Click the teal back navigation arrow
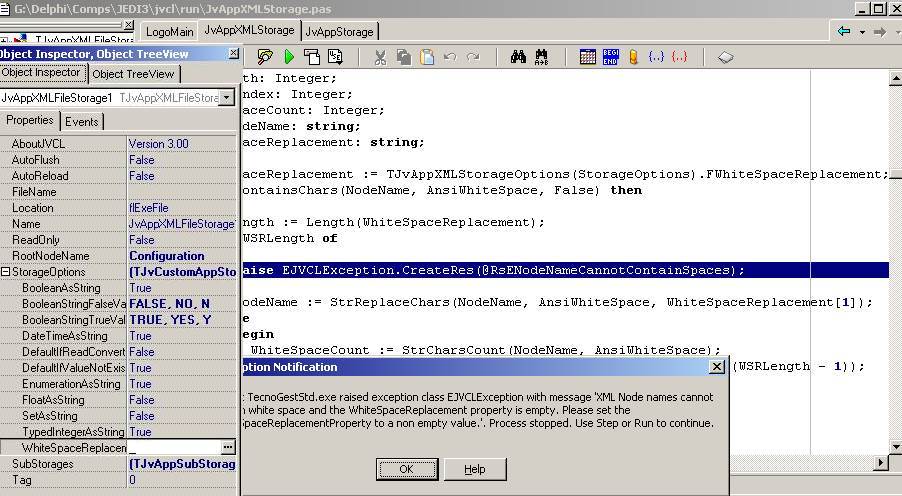 pyautogui.click(x=844, y=31)
